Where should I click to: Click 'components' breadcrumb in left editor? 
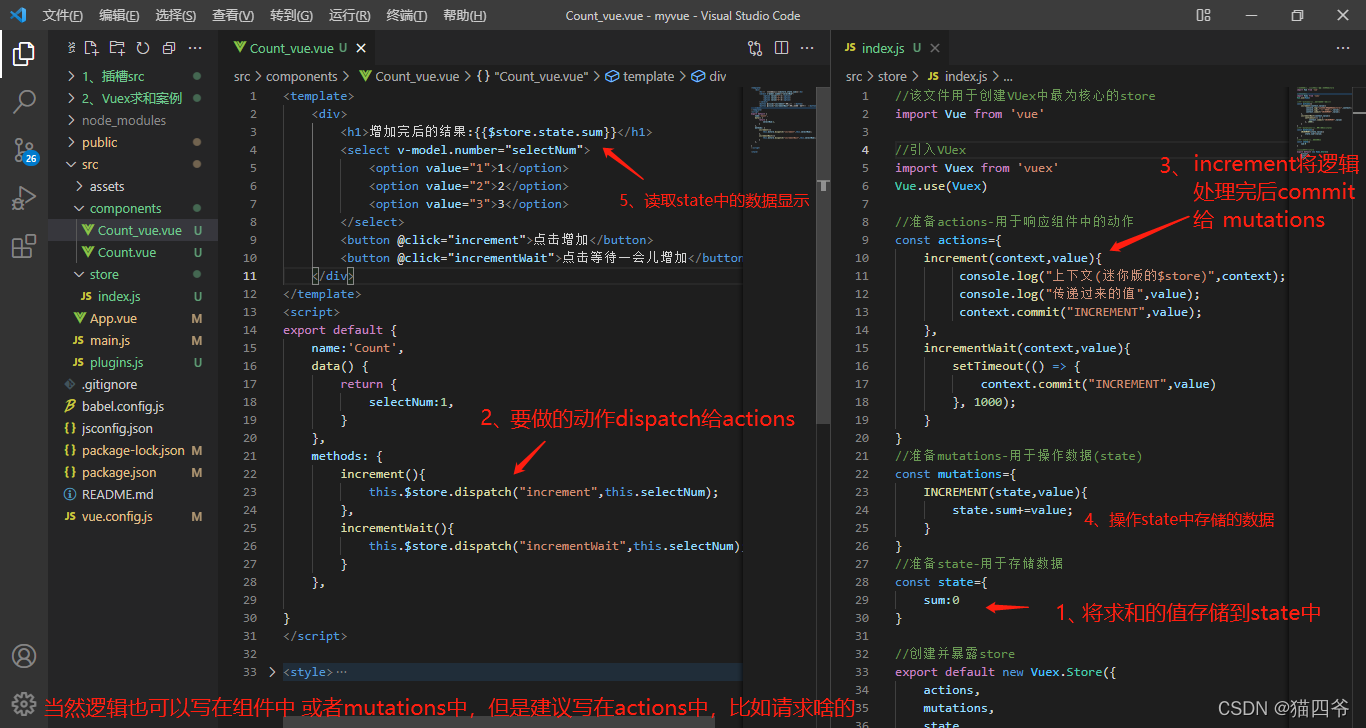(x=302, y=76)
